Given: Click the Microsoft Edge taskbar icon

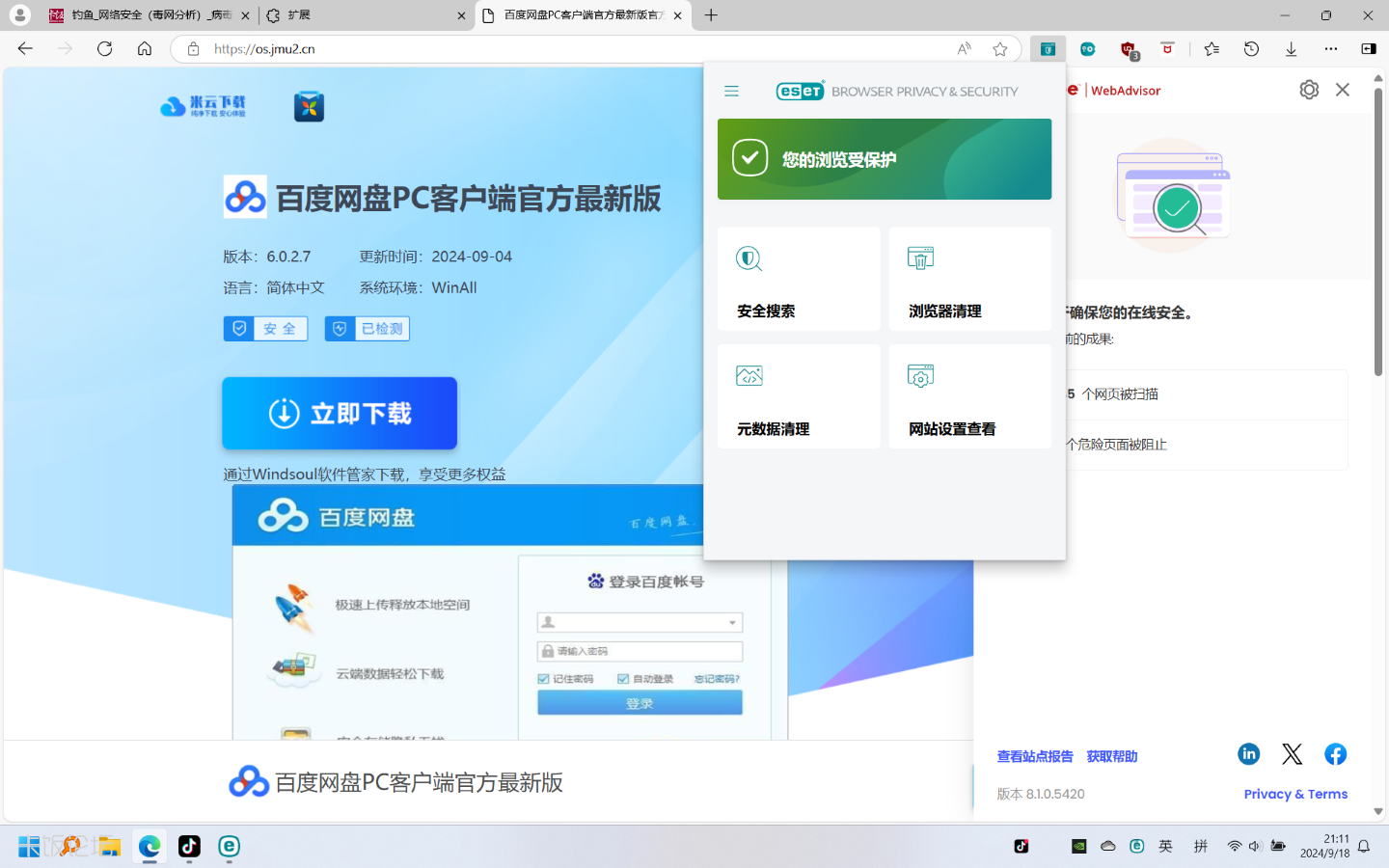Looking at the screenshot, I should coord(150,847).
